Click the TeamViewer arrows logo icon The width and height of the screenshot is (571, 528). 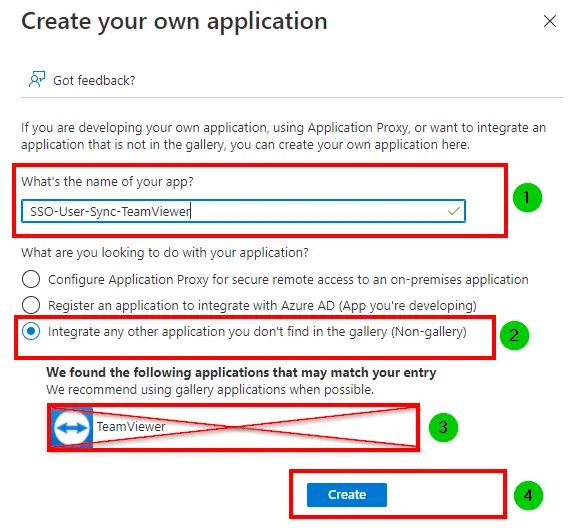[x=71, y=427]
